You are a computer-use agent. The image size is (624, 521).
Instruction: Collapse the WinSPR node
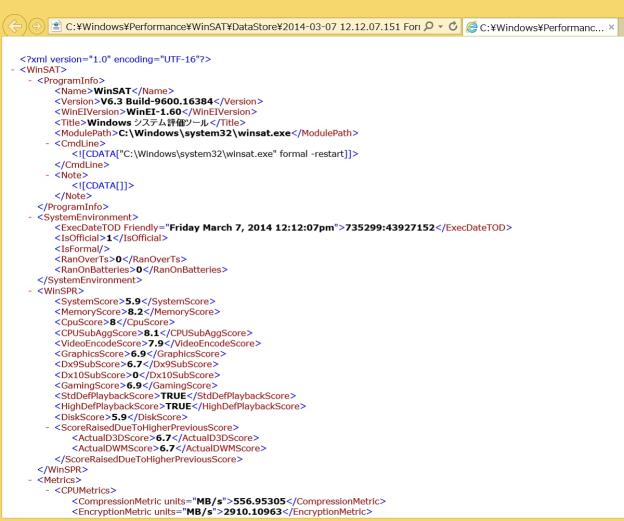tap(30, 291)
